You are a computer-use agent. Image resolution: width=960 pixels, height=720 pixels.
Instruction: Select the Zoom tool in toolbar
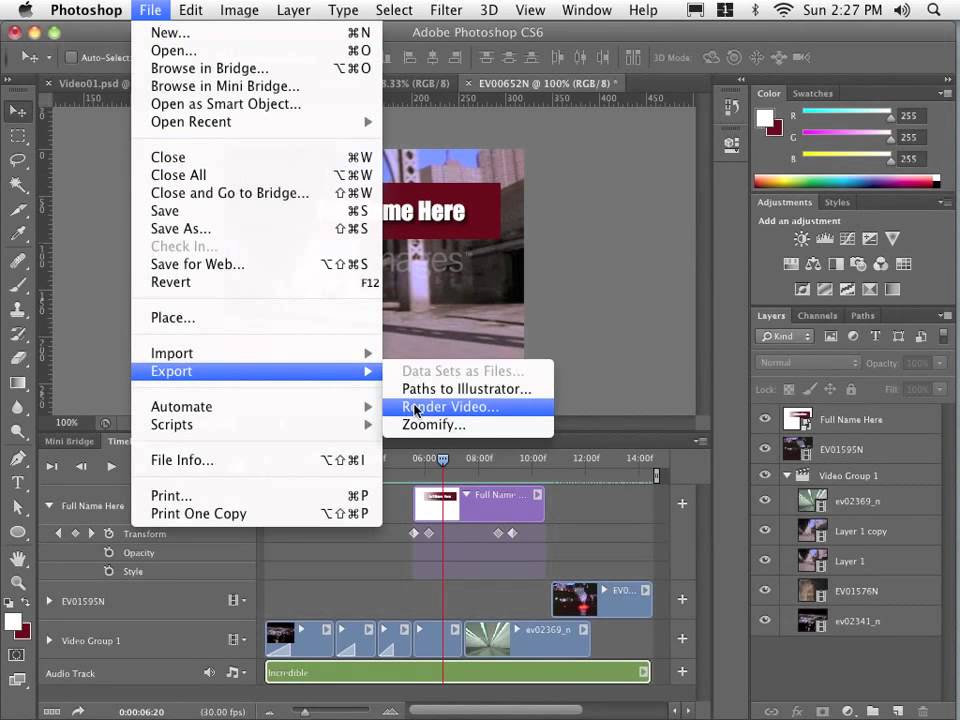tap(18, 583)
